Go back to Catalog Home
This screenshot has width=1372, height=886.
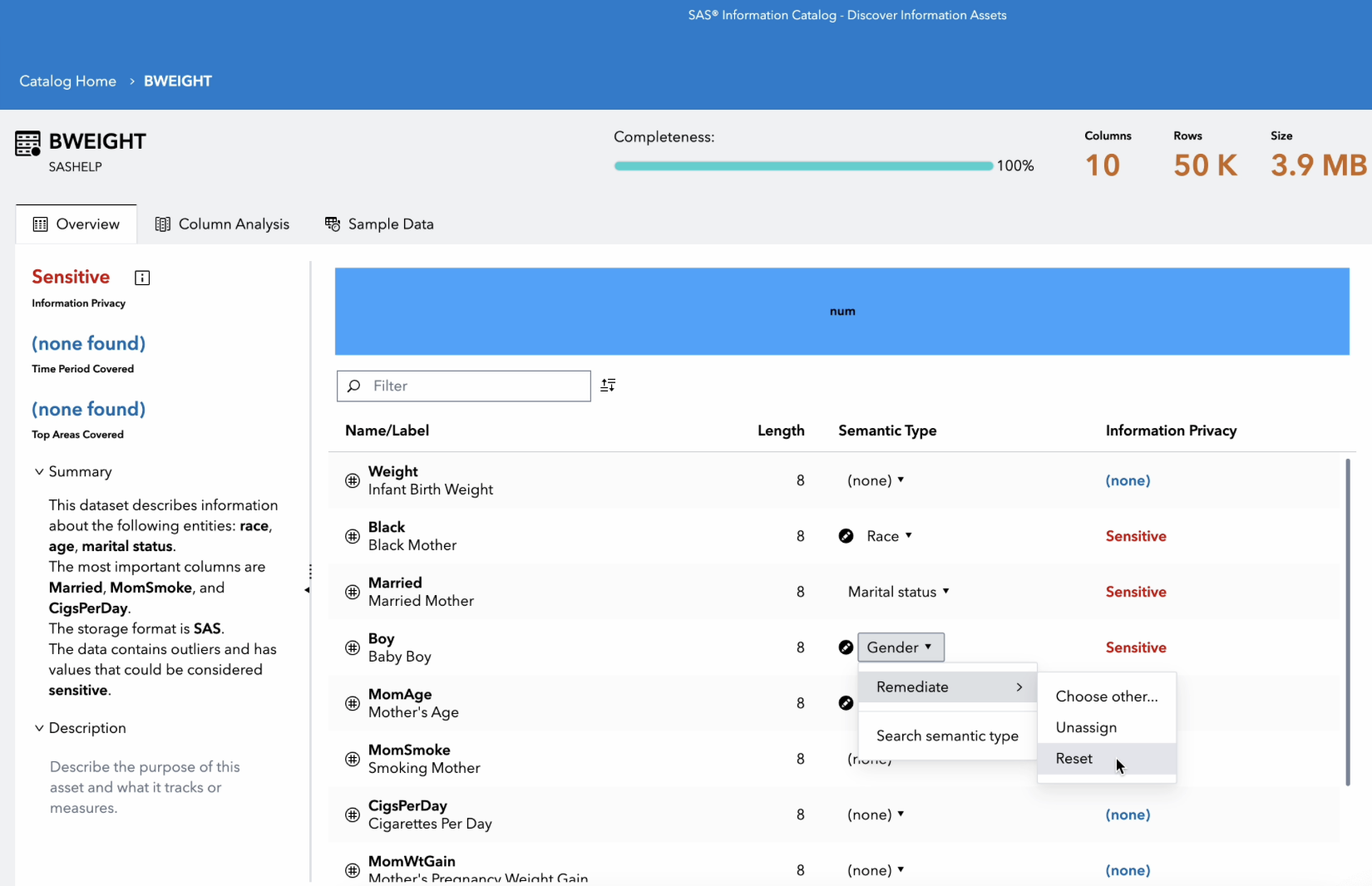coord(67,81)
